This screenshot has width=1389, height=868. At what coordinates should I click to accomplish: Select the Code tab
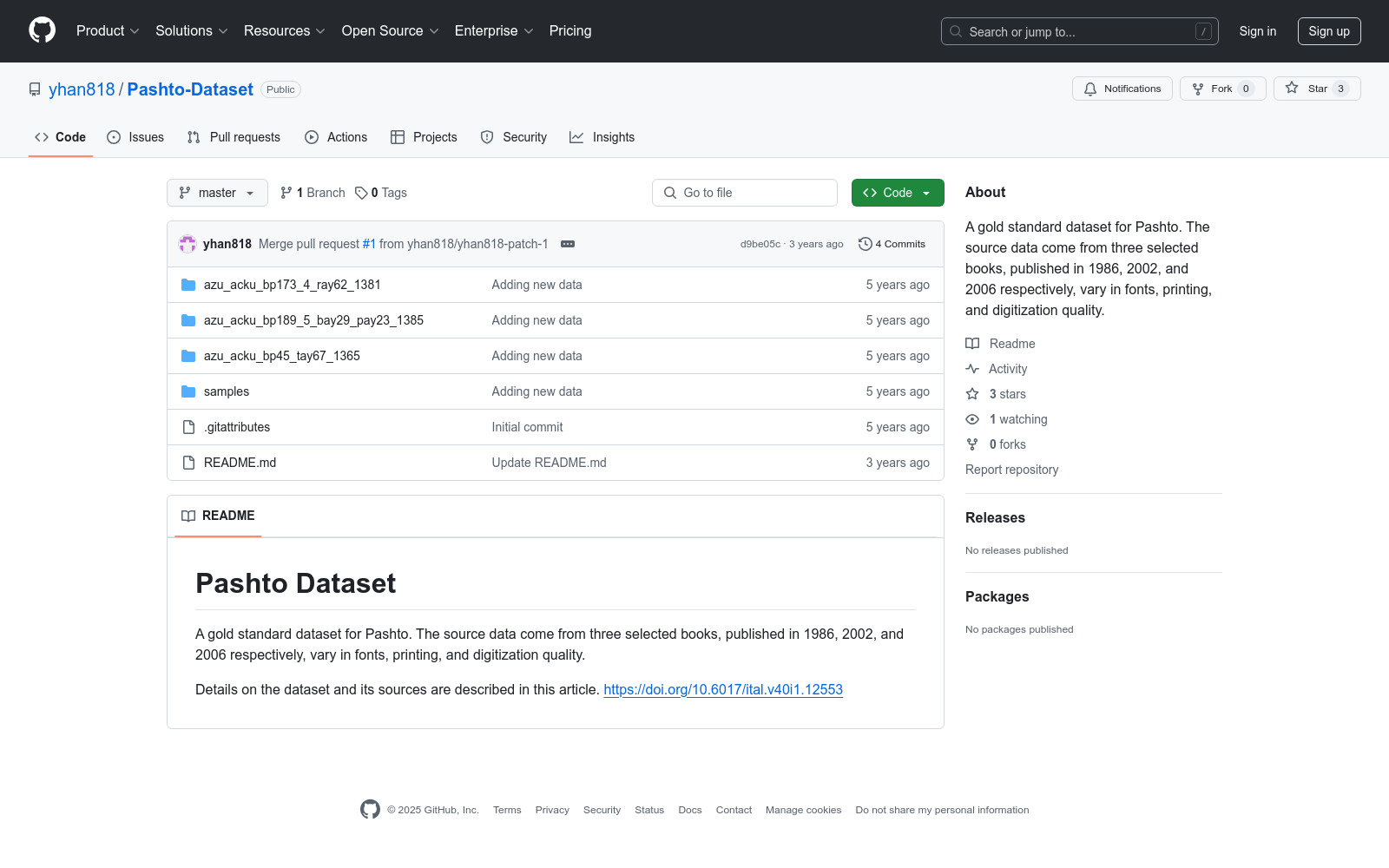pyautogui.click(x=61, y=137)
